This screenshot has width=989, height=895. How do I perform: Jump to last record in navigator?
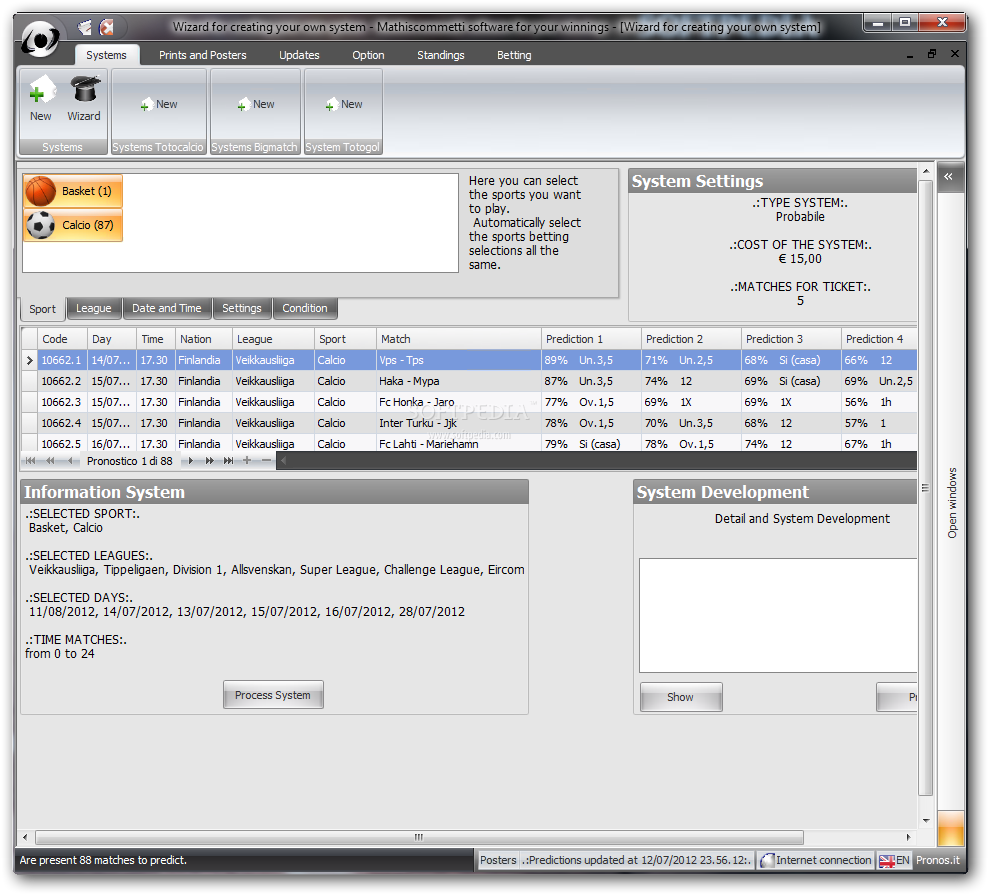[x=228, y=461]
